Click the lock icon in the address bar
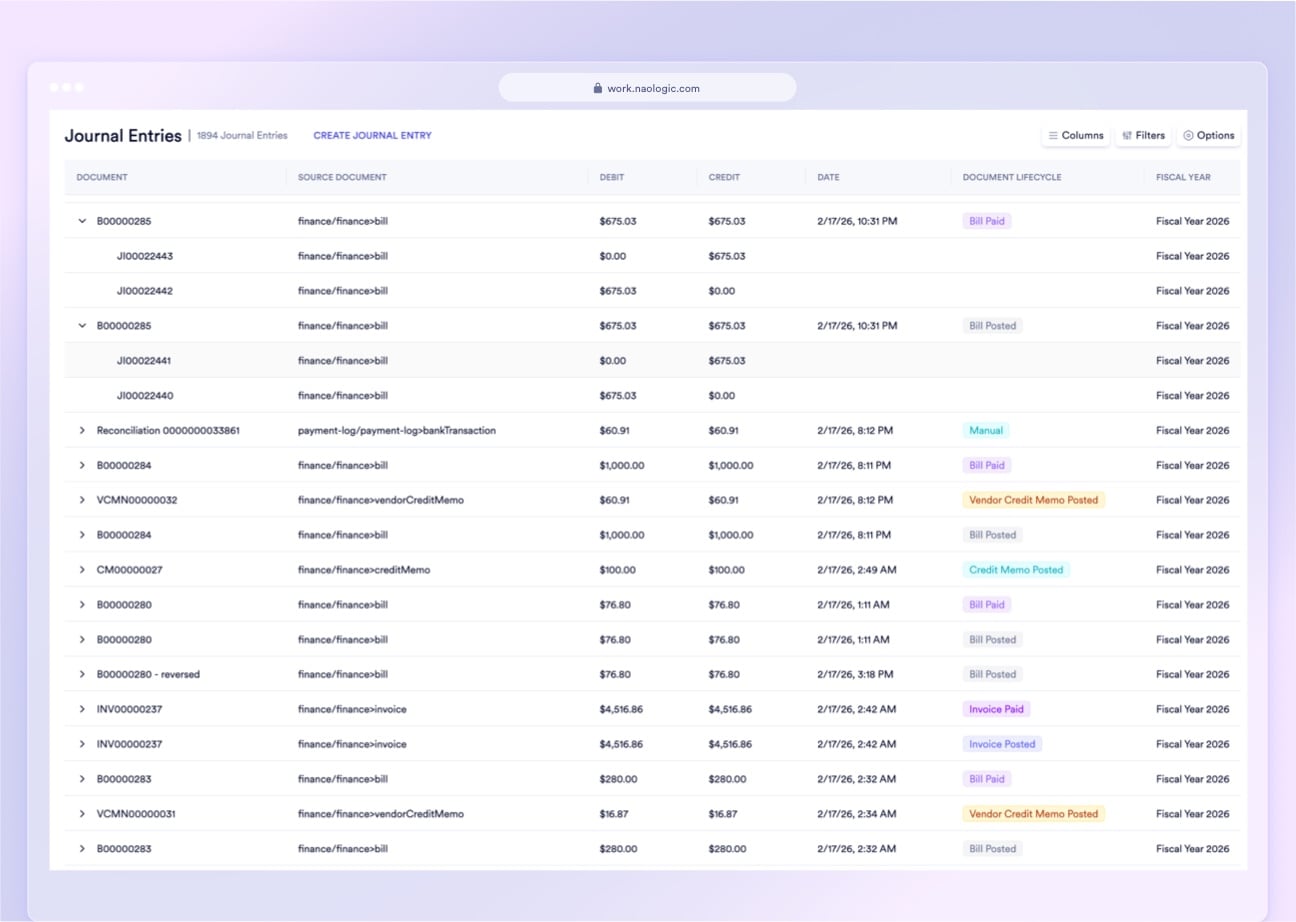Viewport: 1296px width, 922px height. pos(598,87)
